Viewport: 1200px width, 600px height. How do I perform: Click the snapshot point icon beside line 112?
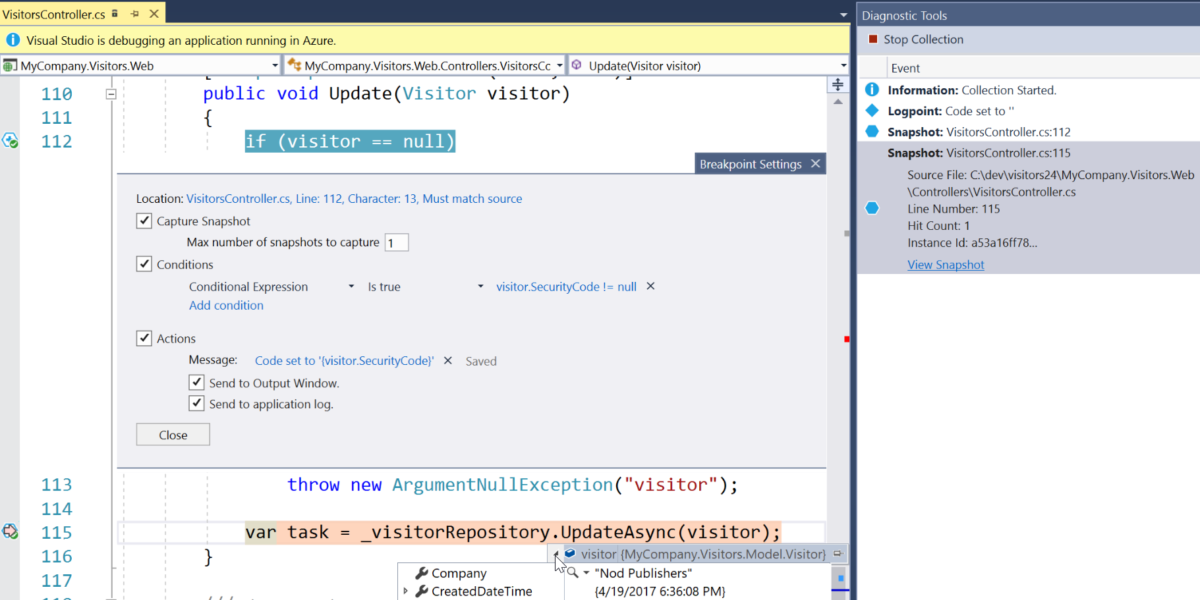pyautogui.click(x=10, y=141)
